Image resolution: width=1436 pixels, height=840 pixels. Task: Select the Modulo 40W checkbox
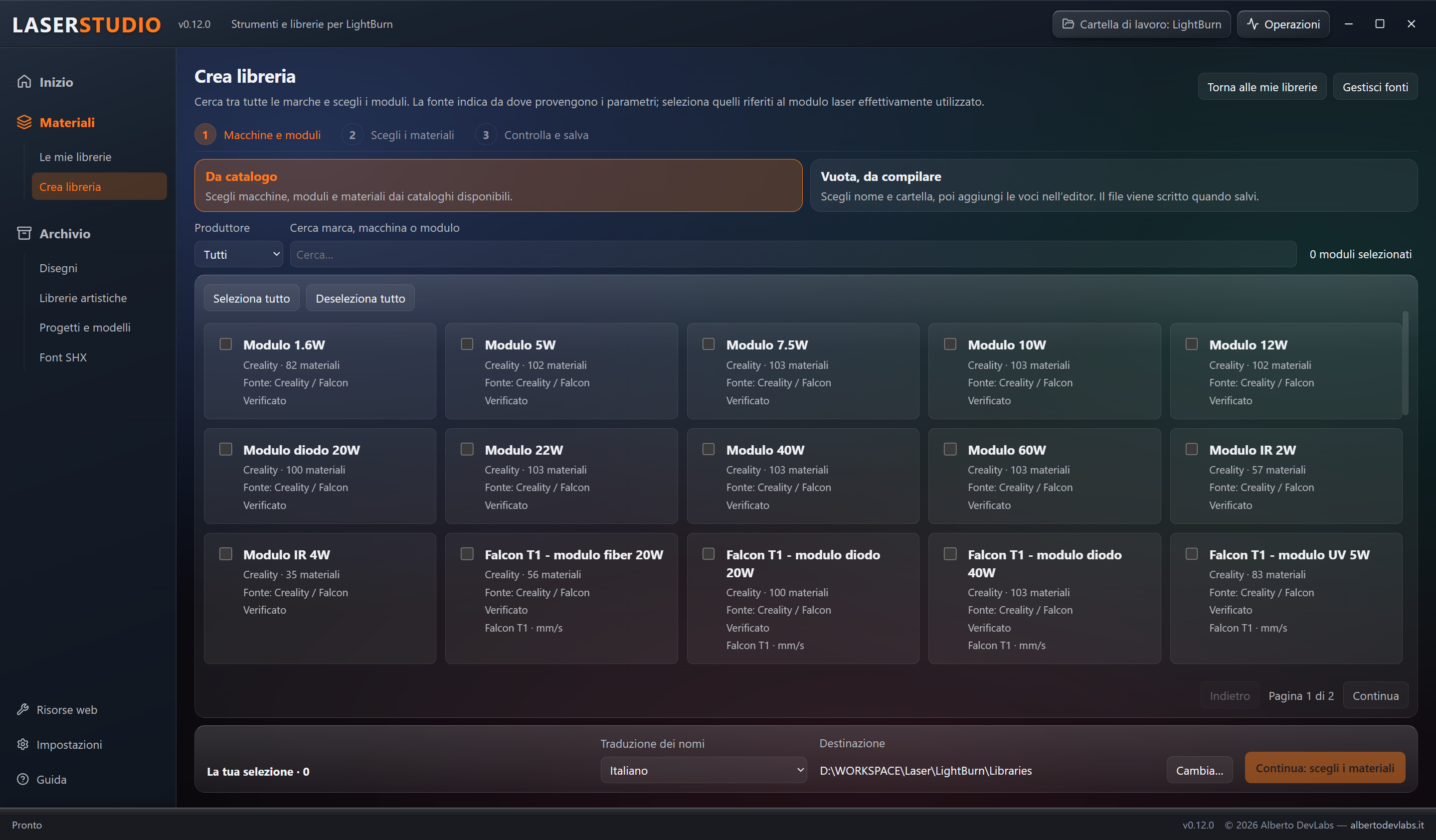coord(709,449)
